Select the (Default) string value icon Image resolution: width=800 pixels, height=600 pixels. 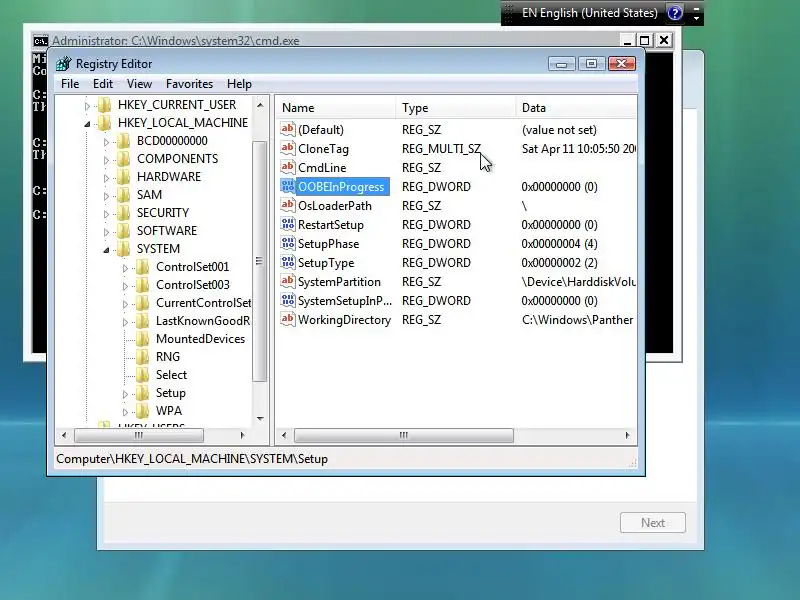point(288,129)
